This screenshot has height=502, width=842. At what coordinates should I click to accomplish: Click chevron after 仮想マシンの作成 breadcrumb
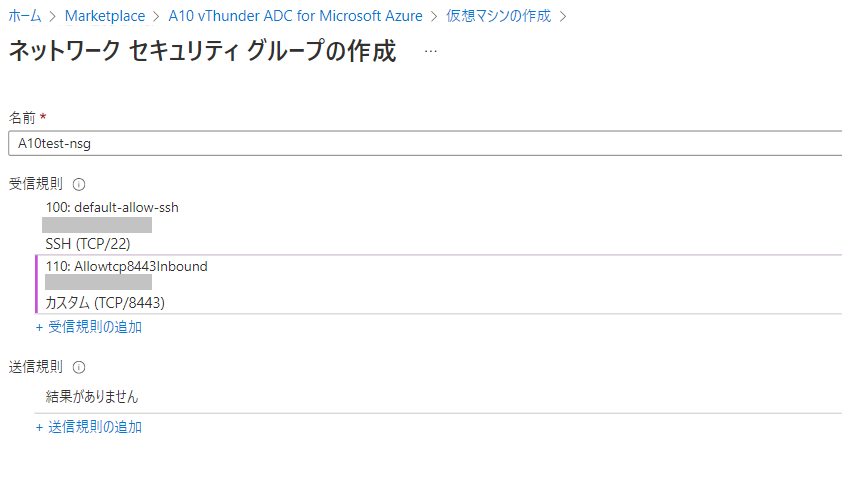pos(563,16)
